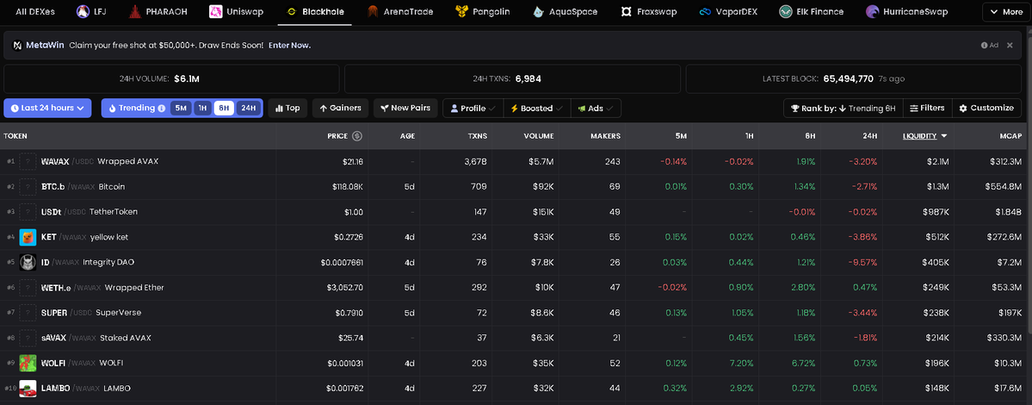Switch to the All DEXes tab

35,12
